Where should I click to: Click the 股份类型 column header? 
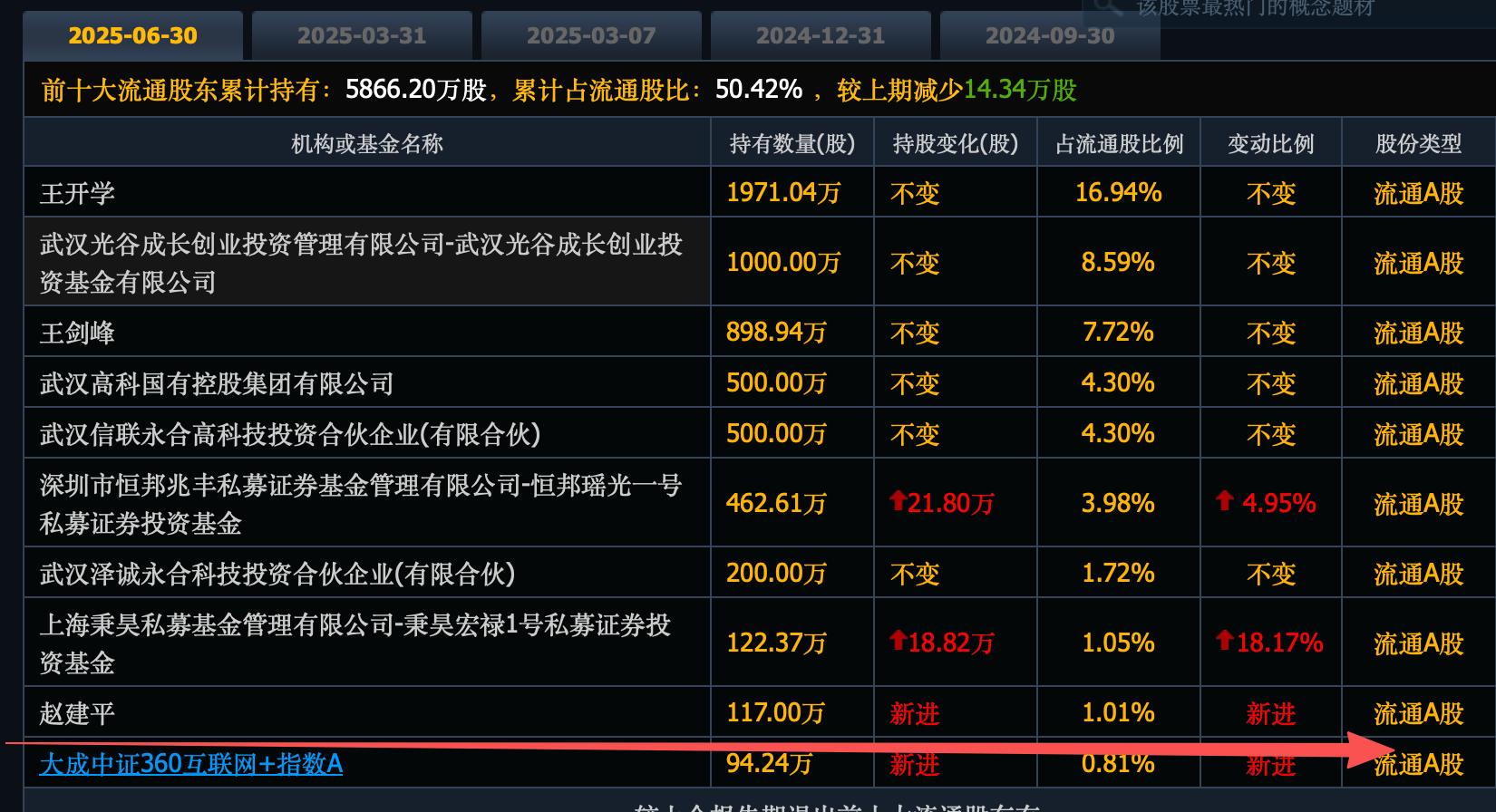coord(1419,144)
